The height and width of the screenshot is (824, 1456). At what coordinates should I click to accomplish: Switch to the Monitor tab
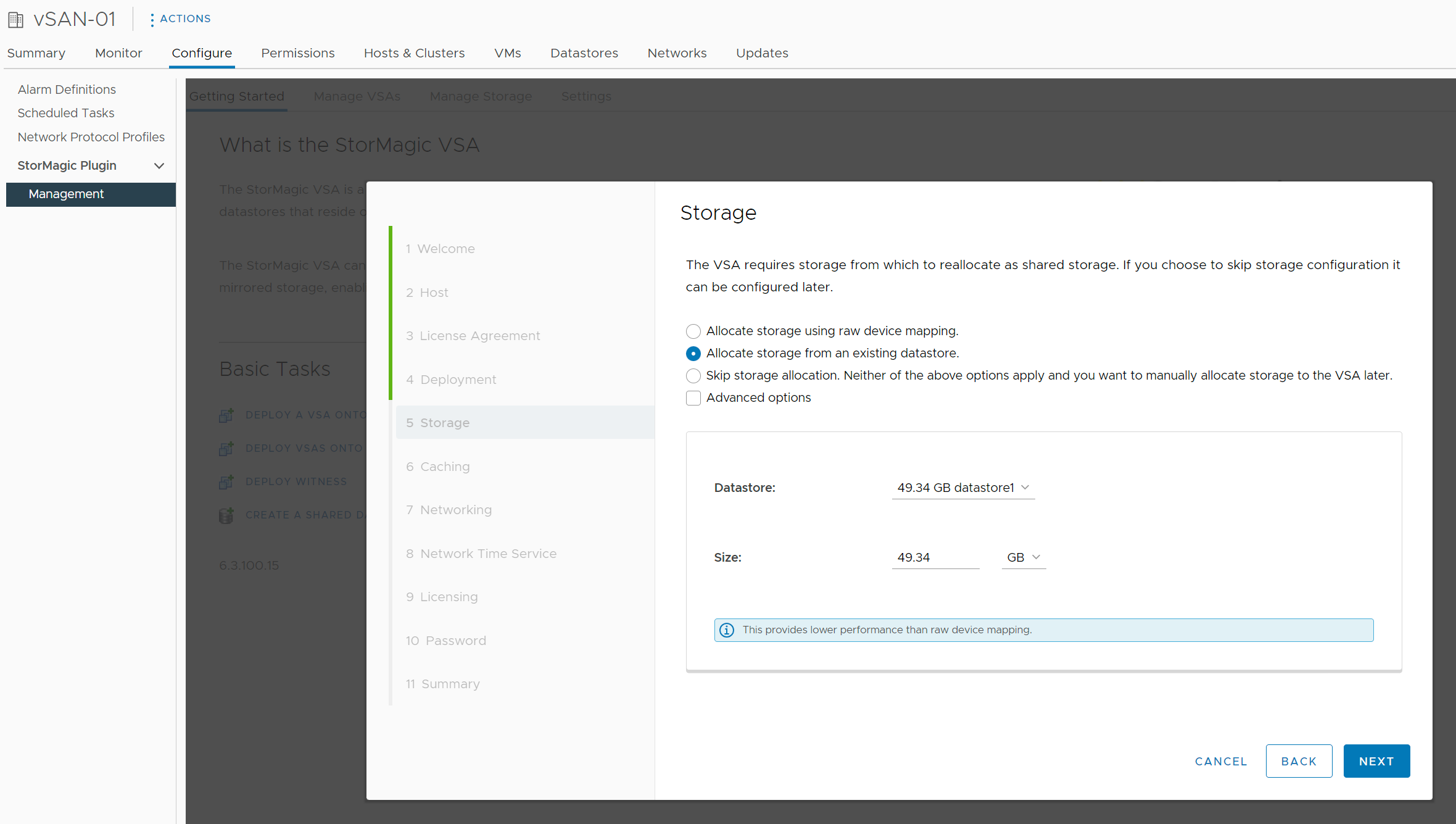click(x=118, y=53)
